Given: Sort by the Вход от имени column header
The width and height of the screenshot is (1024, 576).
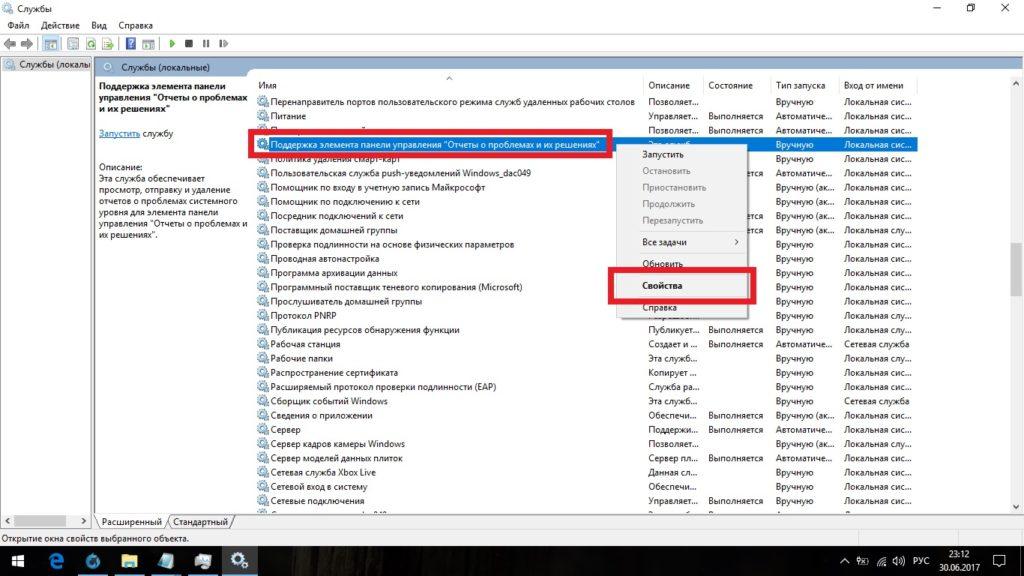Looking at the screenshot, I should tap(878, 86).
